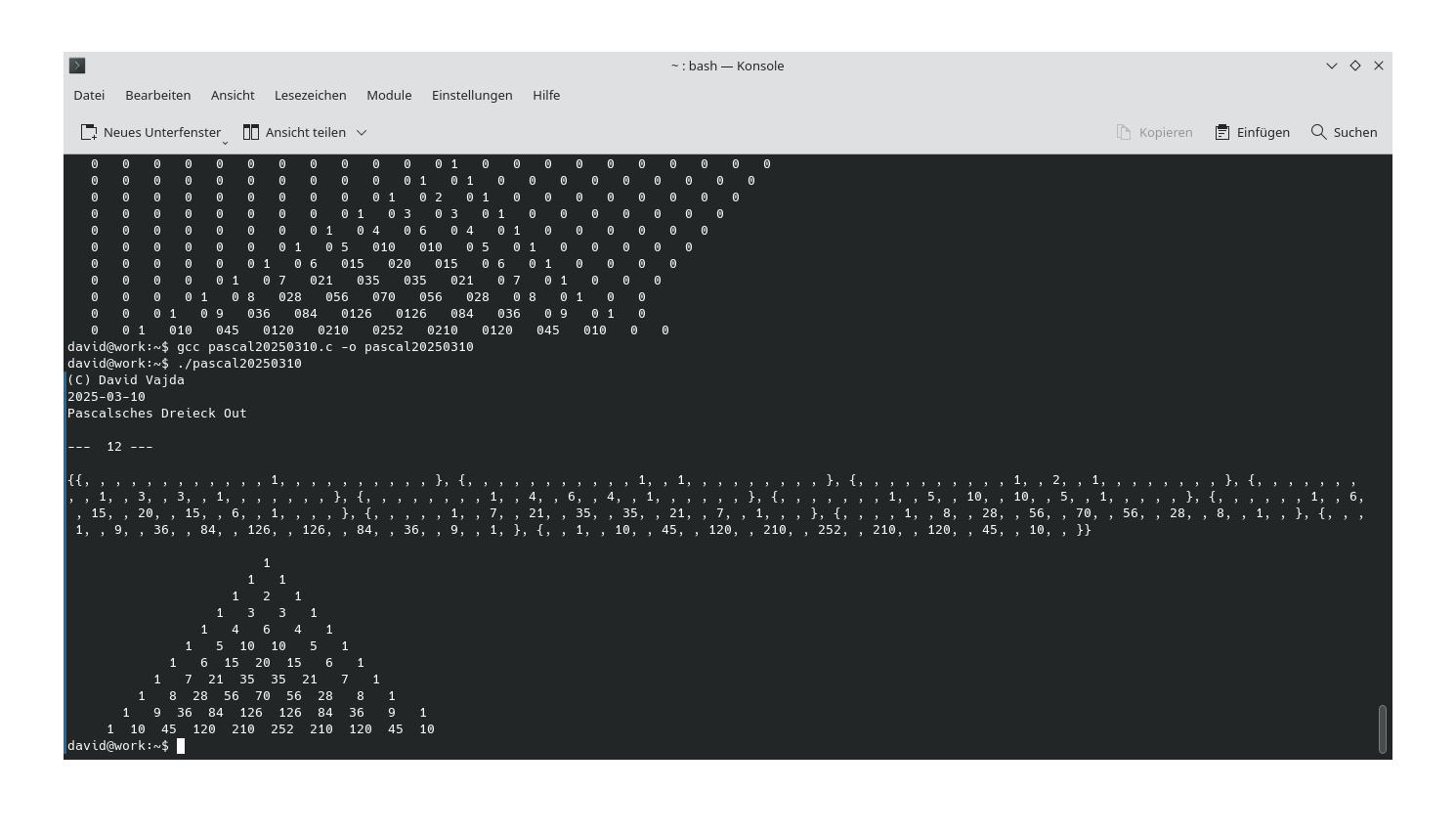This screenshot has width=1456, height=835.
Task: Open the Einstellungen menu
Action: tap(472, 95)
